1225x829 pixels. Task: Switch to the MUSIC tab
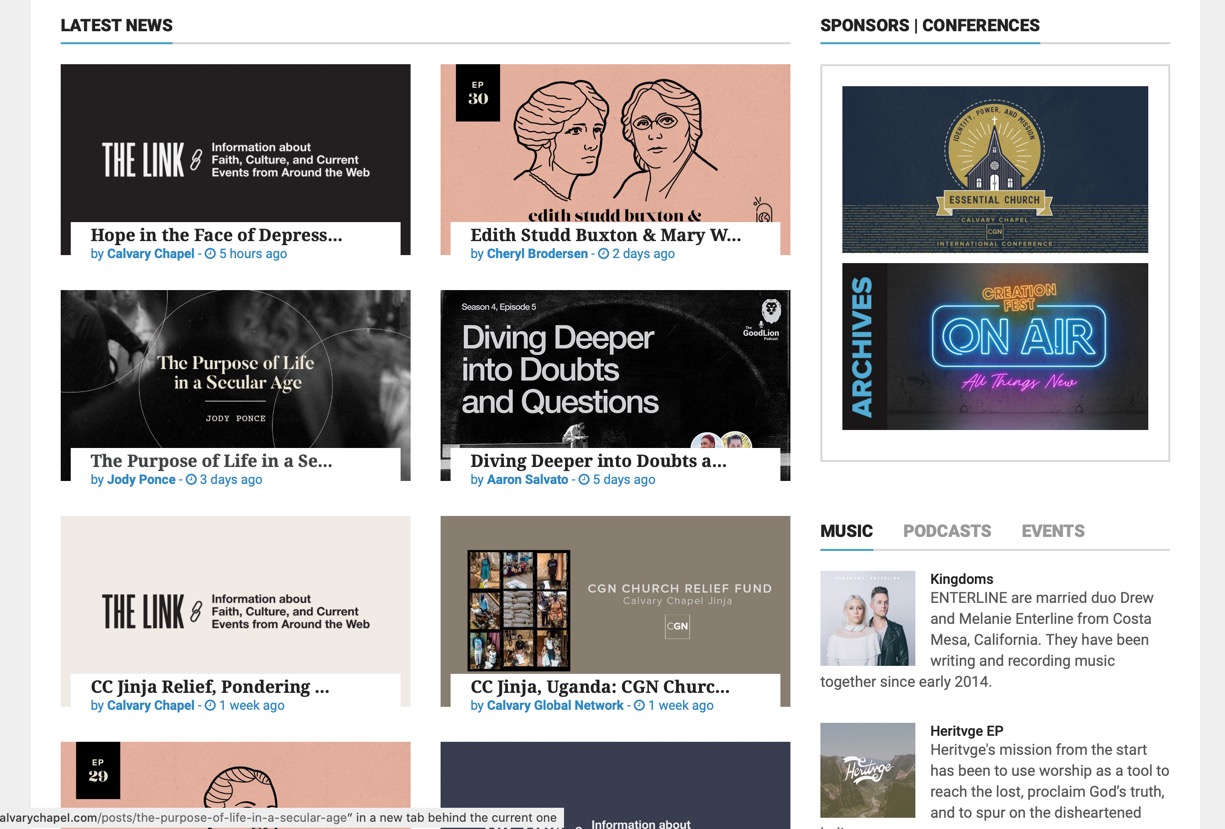[x=846, y=531]
